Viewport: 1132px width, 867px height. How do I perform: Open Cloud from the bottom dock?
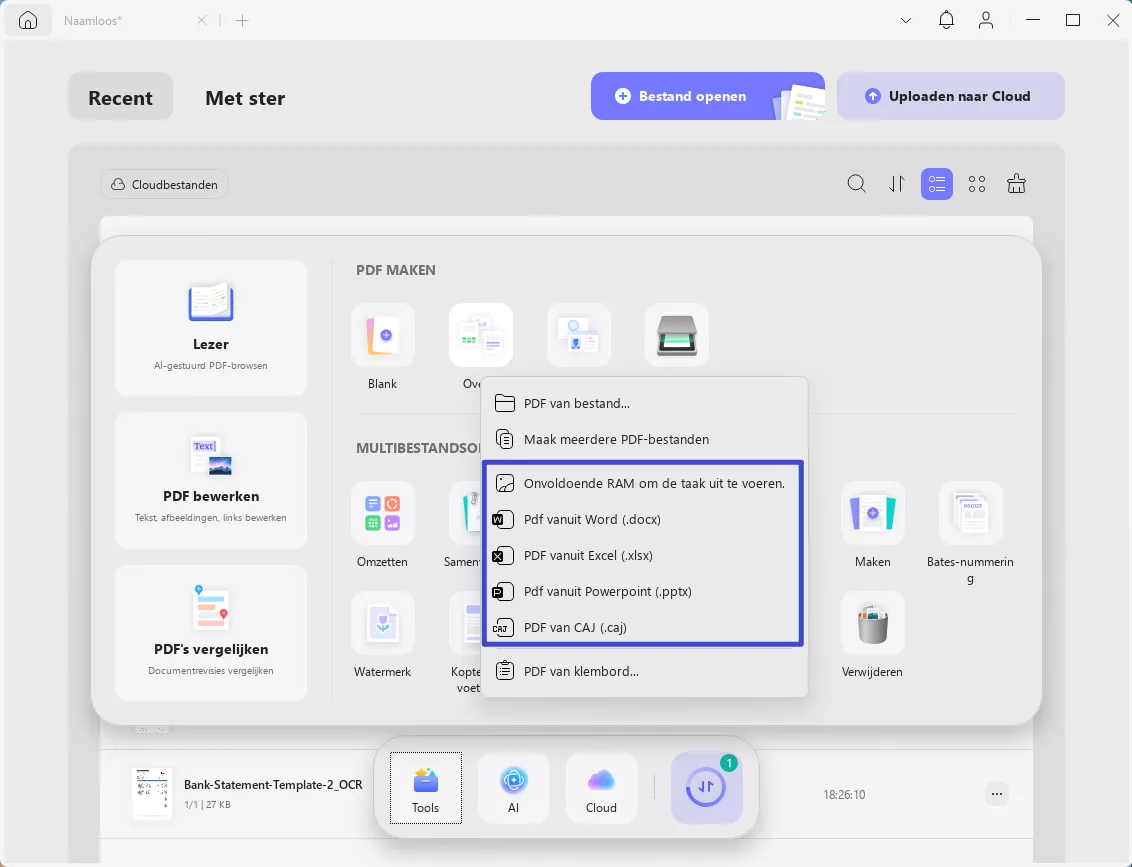point(601,788)
